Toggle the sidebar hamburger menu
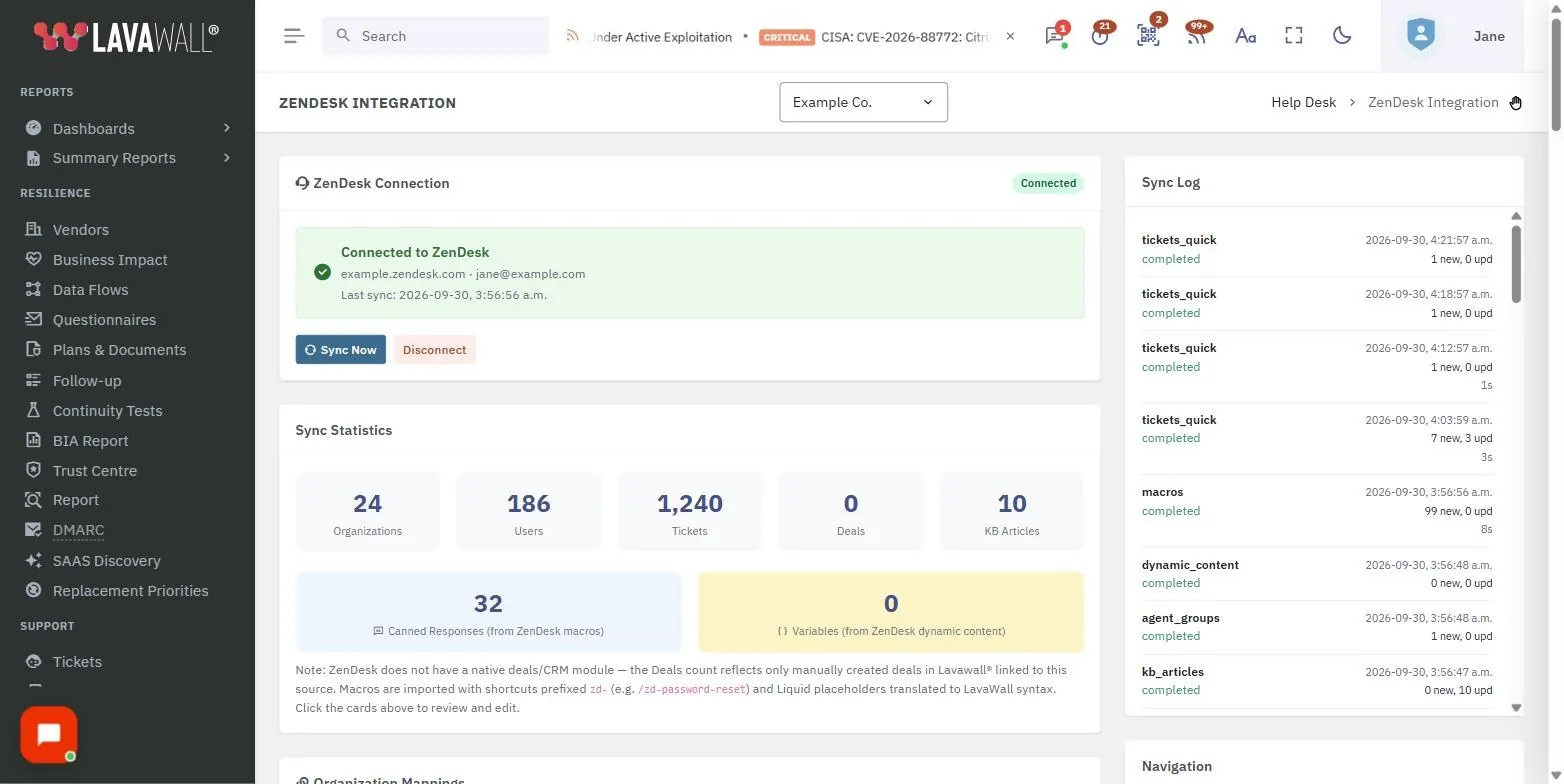Image resolution: width=1564 pixels, height=784 pixels. pos(293,36)
